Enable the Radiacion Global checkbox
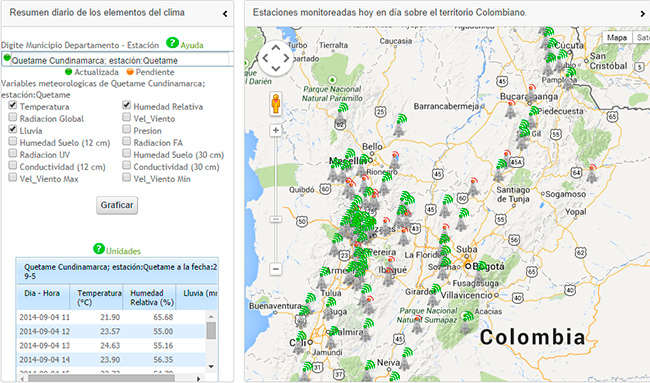This screenshot has width=650, height=383. (x=13, y=117)
